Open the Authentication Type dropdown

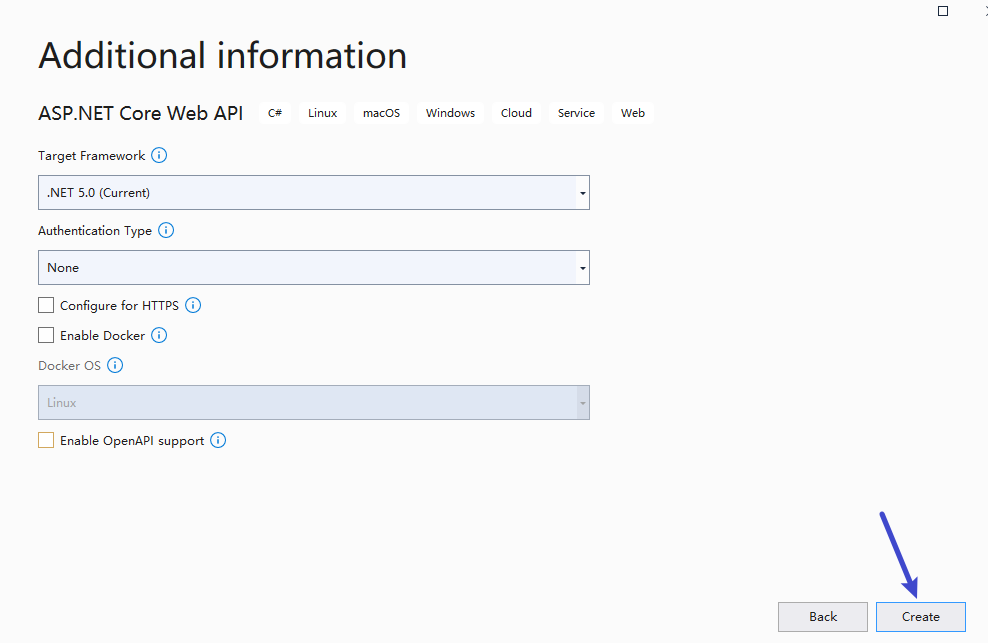pyautogui.click(x=581, y=267)
